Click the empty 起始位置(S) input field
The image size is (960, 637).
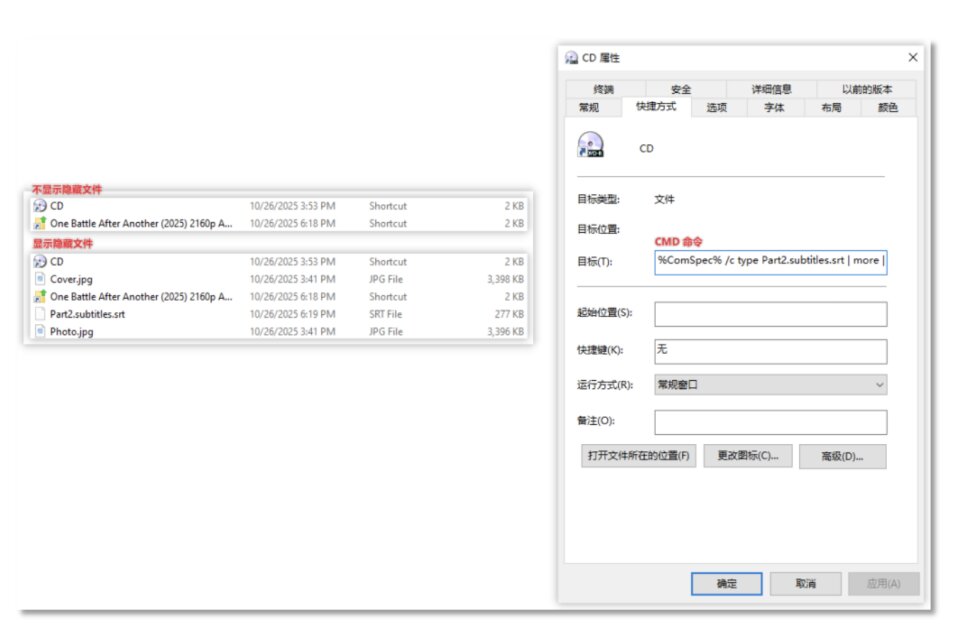click(770, 314)
